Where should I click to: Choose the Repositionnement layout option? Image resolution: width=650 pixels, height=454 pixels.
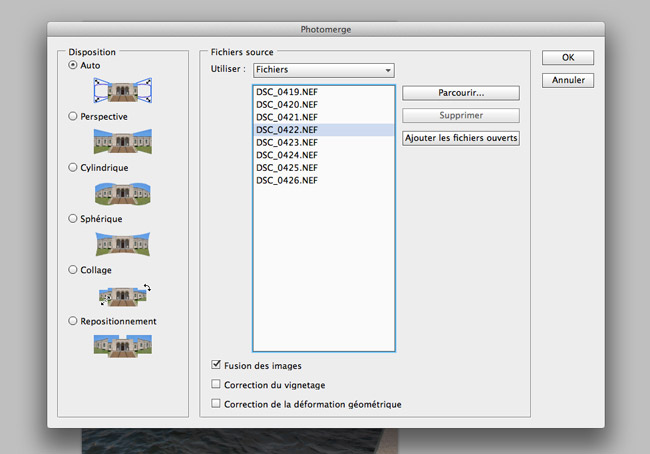pos(73,321)
